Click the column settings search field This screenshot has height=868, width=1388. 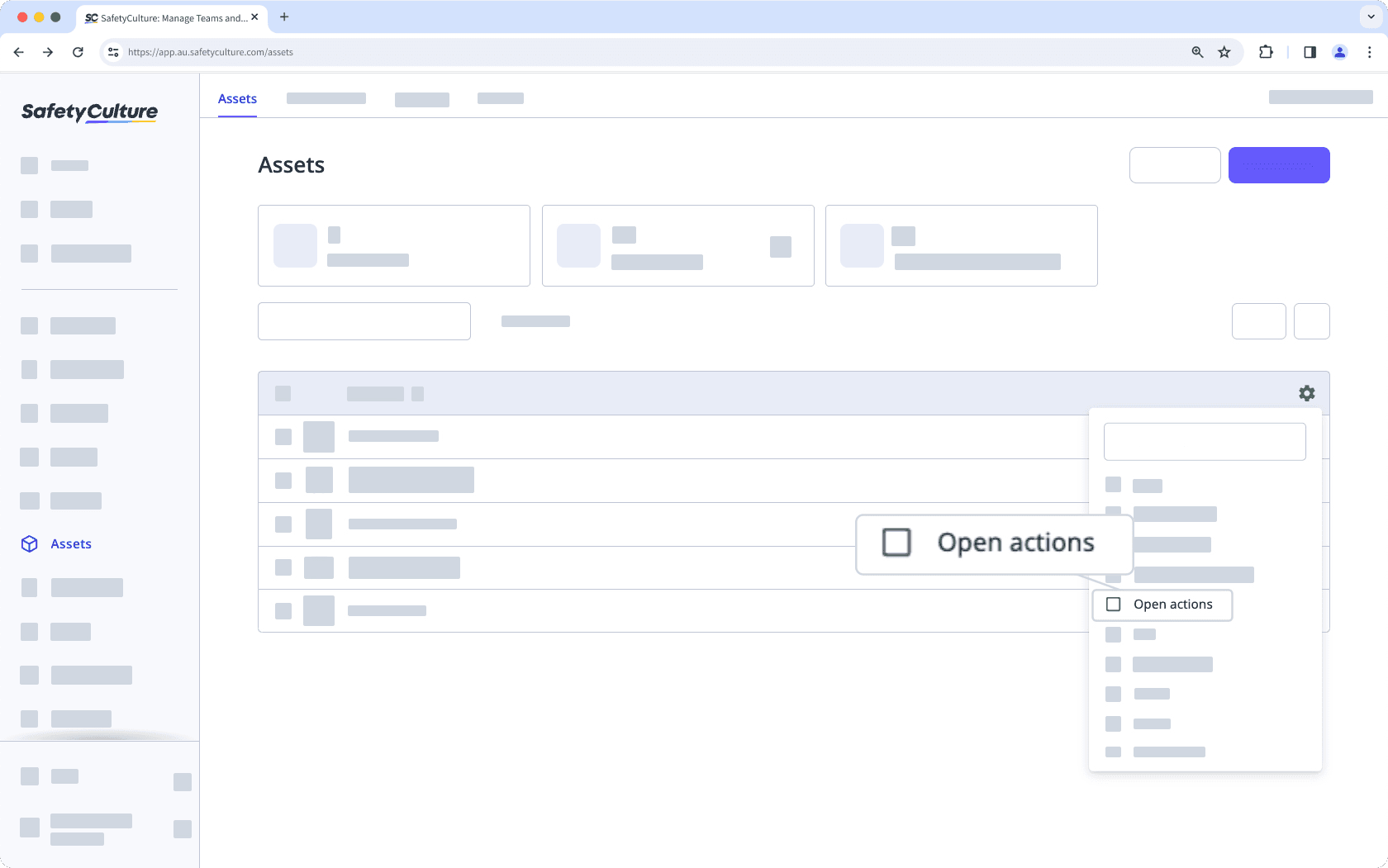point(1204,441)
